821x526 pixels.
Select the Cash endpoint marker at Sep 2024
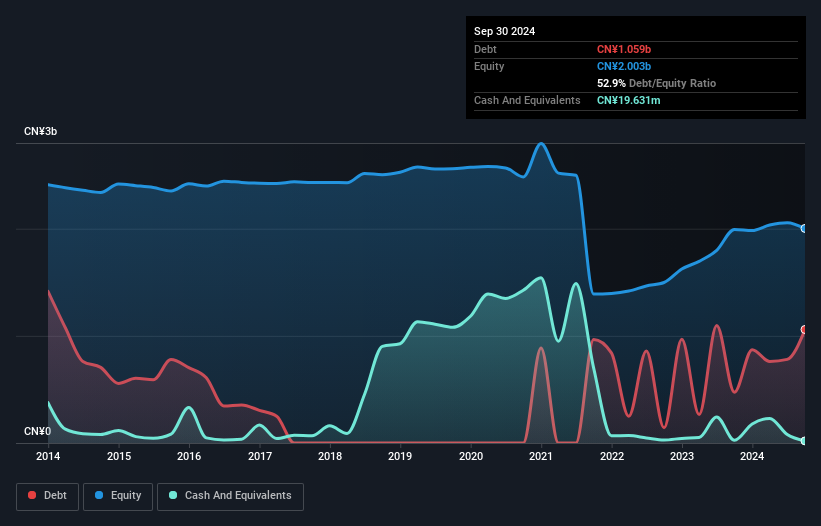tap(805, 441)
